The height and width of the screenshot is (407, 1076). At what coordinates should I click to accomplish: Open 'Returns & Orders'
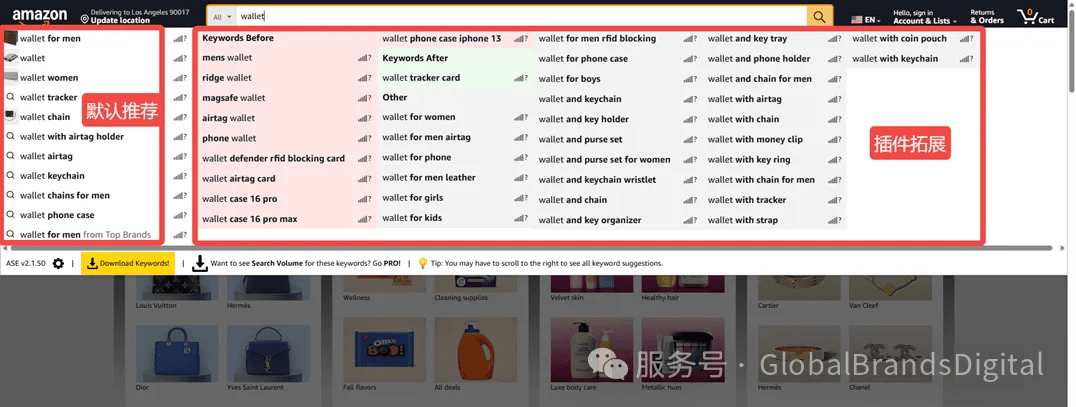pyautogui.click(x=986, y=16)
